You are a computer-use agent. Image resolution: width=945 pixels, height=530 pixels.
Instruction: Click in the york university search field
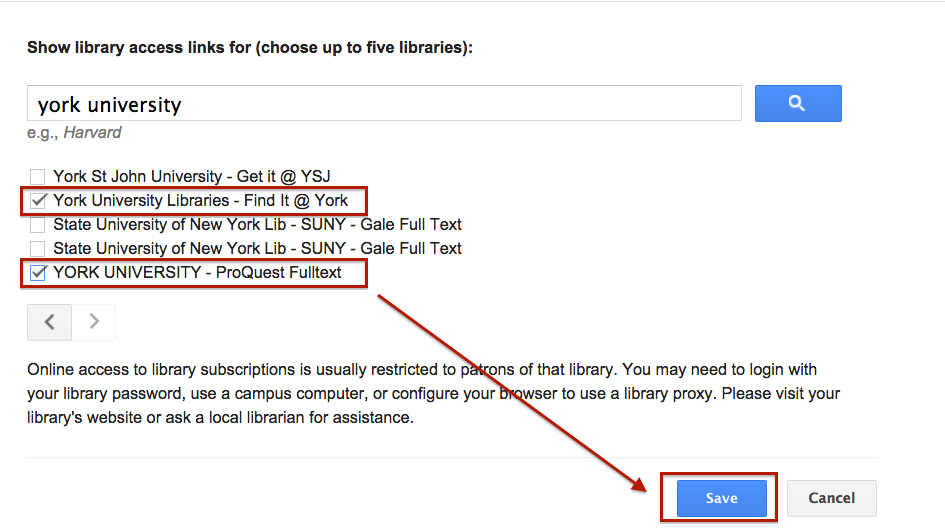coord(384,103)
